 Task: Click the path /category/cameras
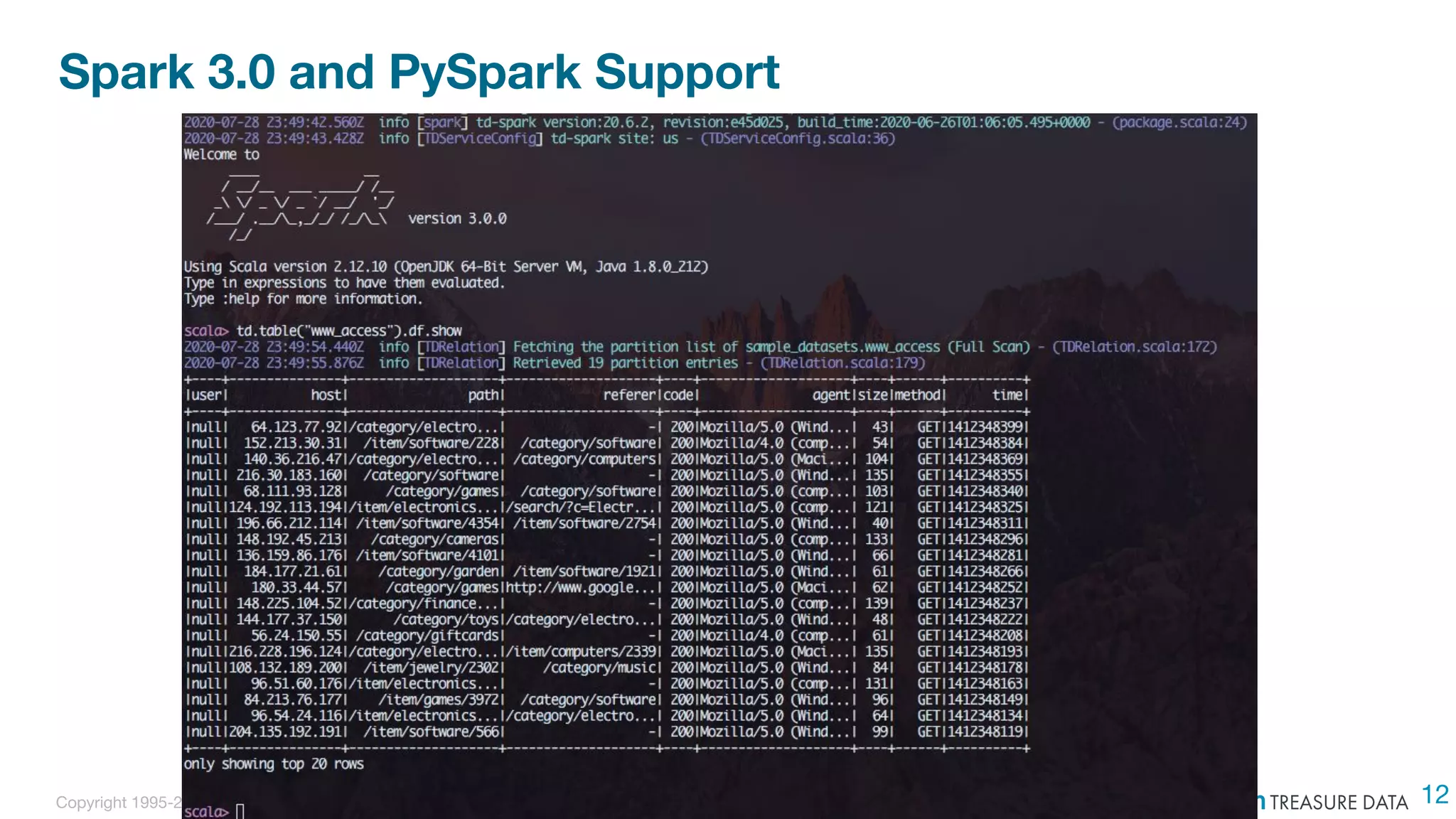point(435,539)
